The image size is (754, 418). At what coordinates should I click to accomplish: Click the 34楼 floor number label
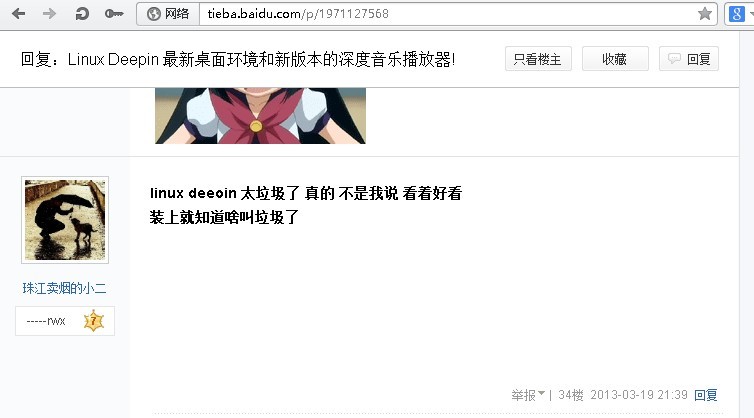[570, 395]
